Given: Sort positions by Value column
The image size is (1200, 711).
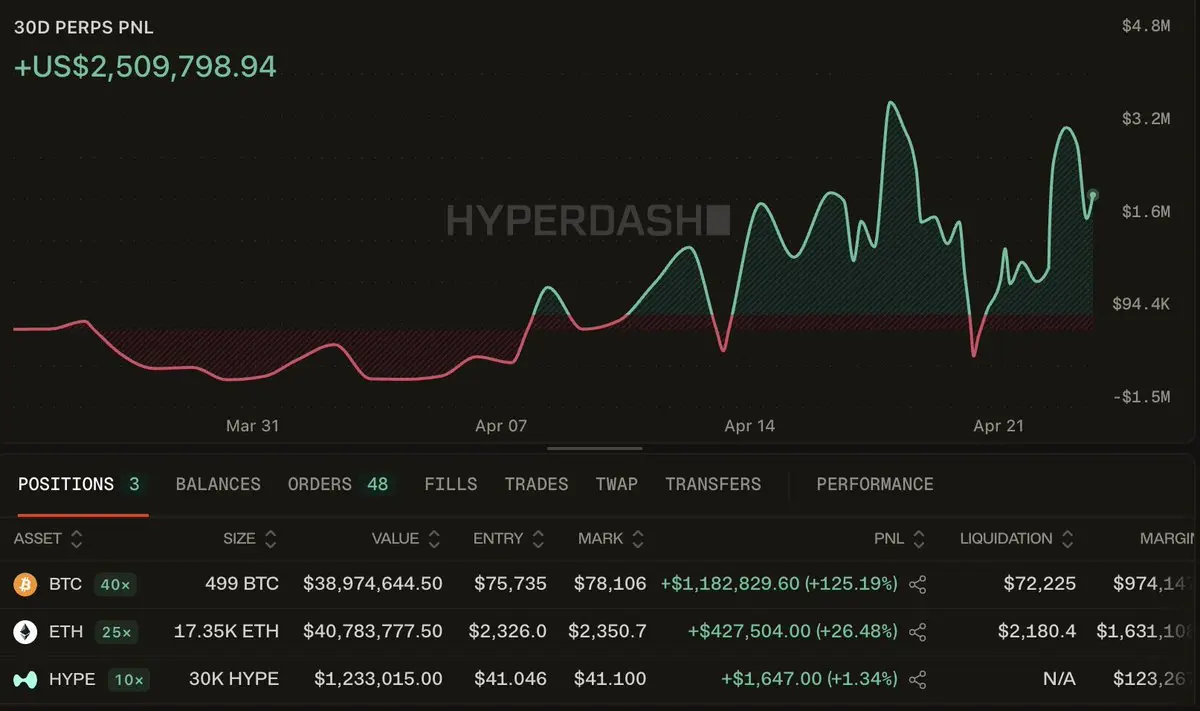Looking at the screenshot, I should 407,539.
